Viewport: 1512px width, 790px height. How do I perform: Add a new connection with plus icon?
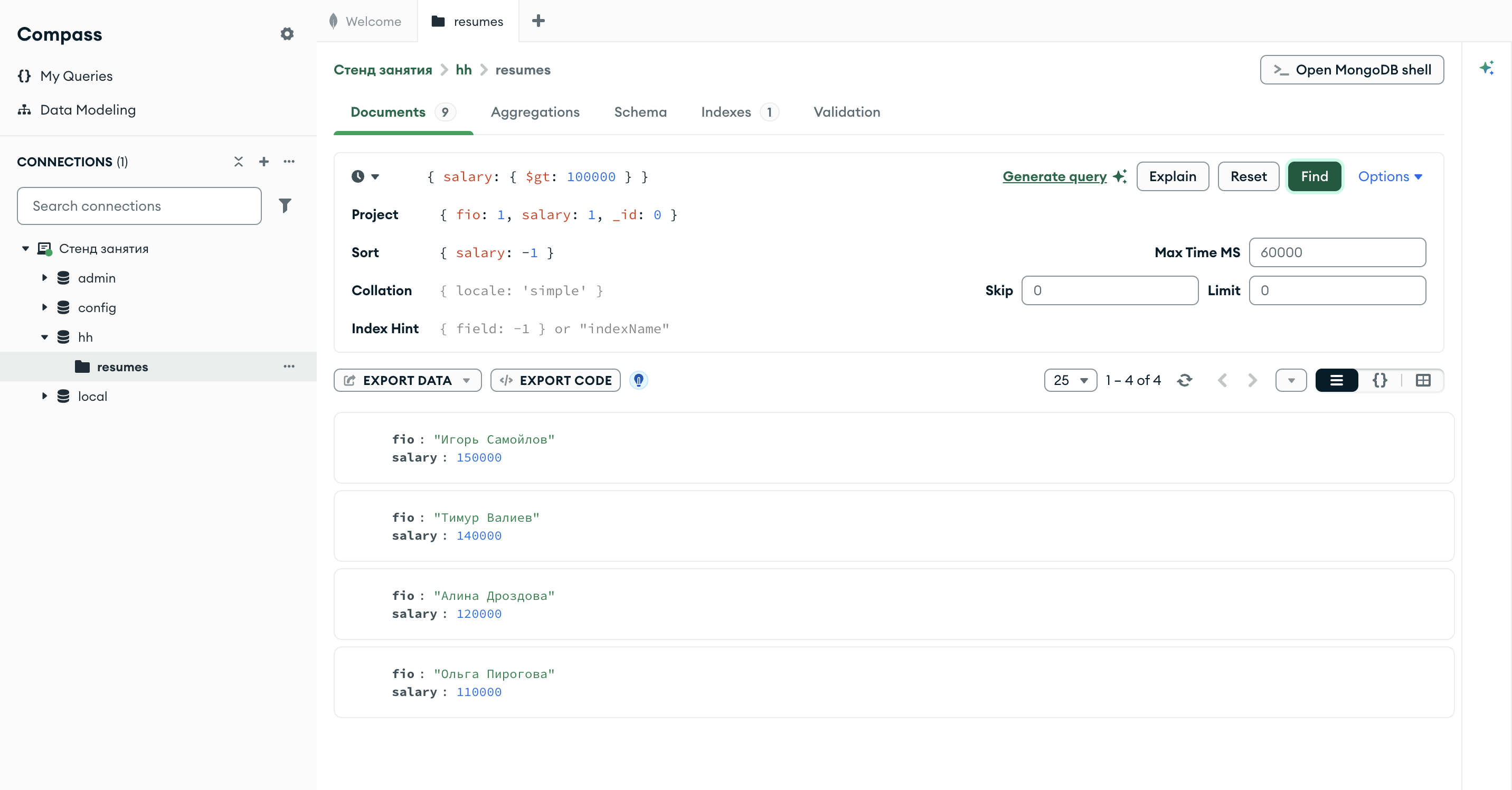(264, 162)
